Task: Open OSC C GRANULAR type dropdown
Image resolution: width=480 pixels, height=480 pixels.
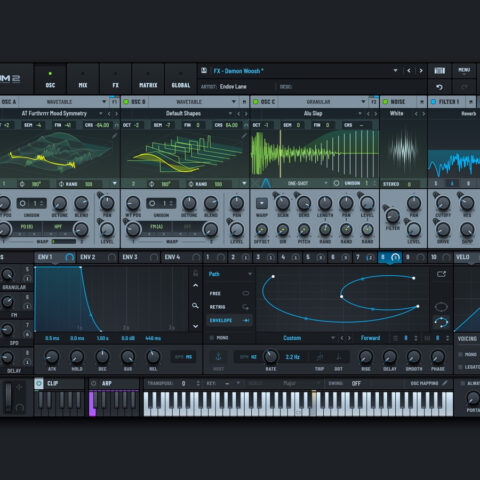Action: click(x=363, y=101)
